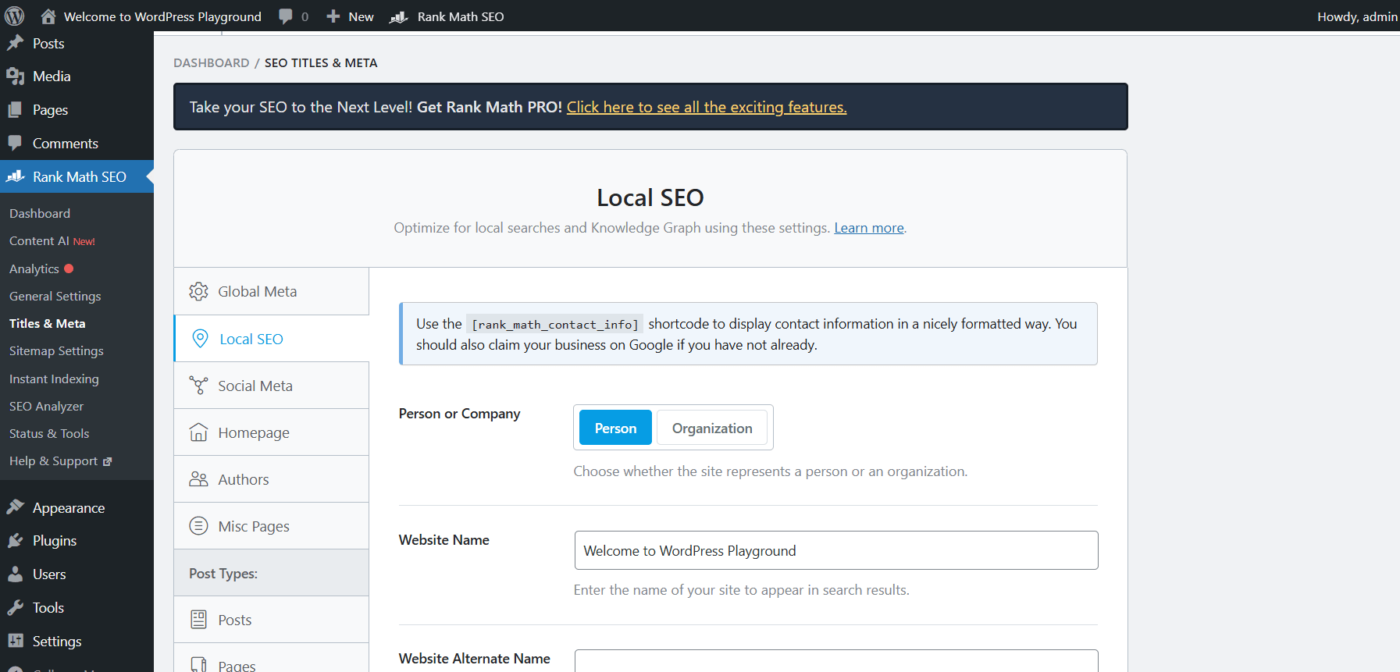Click the Authors people icon
Viewport: 1400px width, 672px height.
(x=199, y=480)
